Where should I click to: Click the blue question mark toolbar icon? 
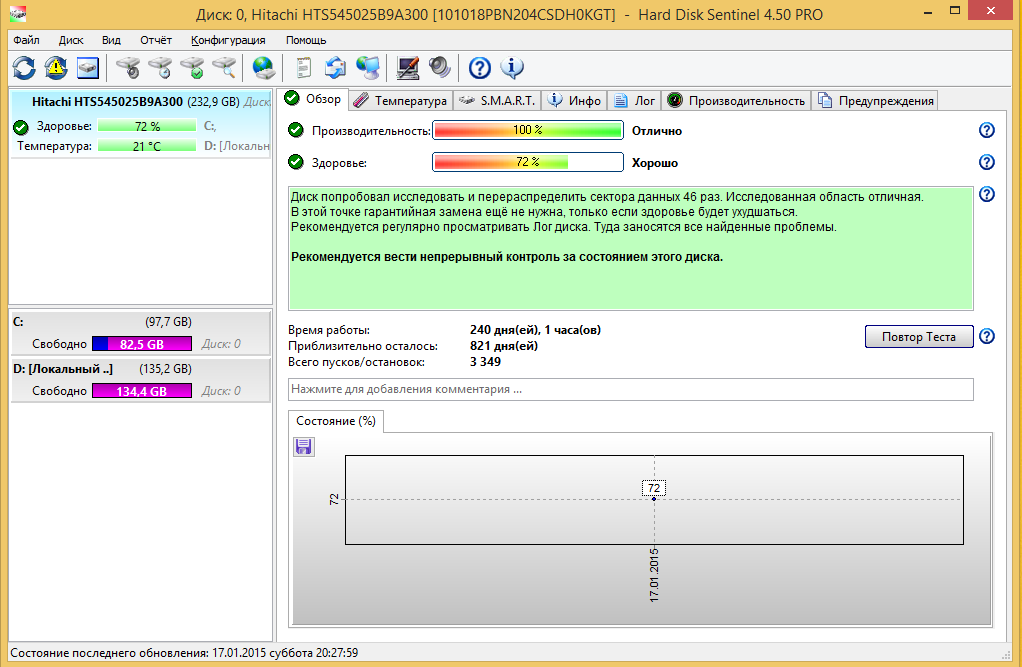click(480, 68)
